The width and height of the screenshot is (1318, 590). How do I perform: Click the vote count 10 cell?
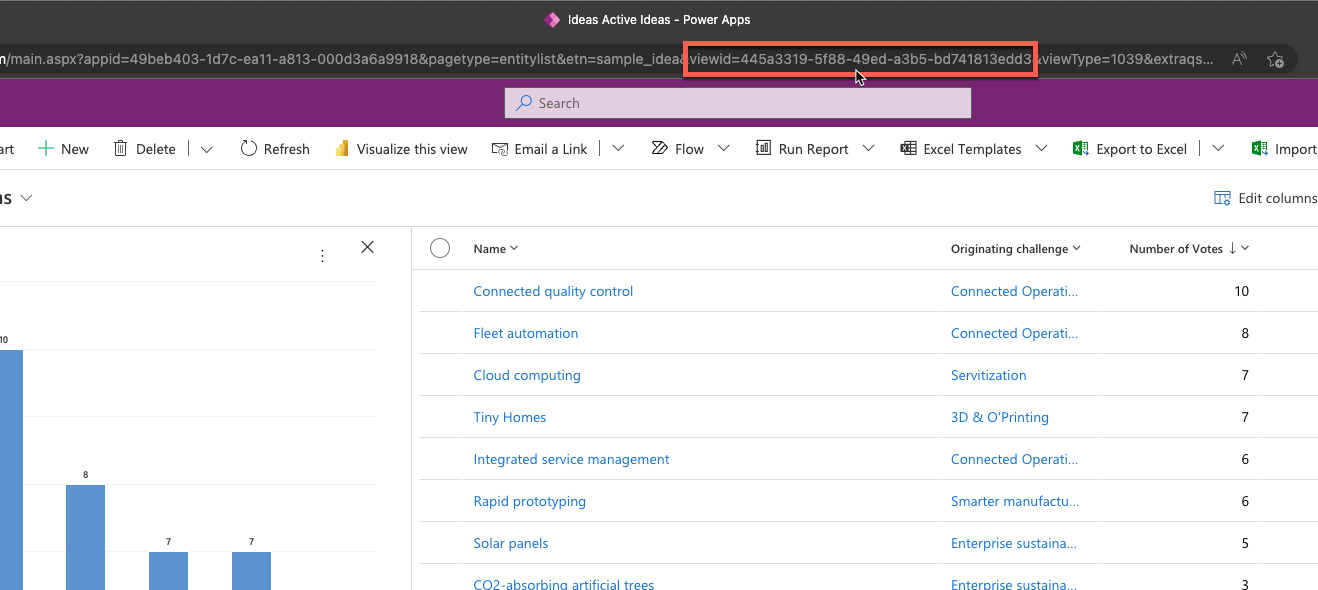1242,291
